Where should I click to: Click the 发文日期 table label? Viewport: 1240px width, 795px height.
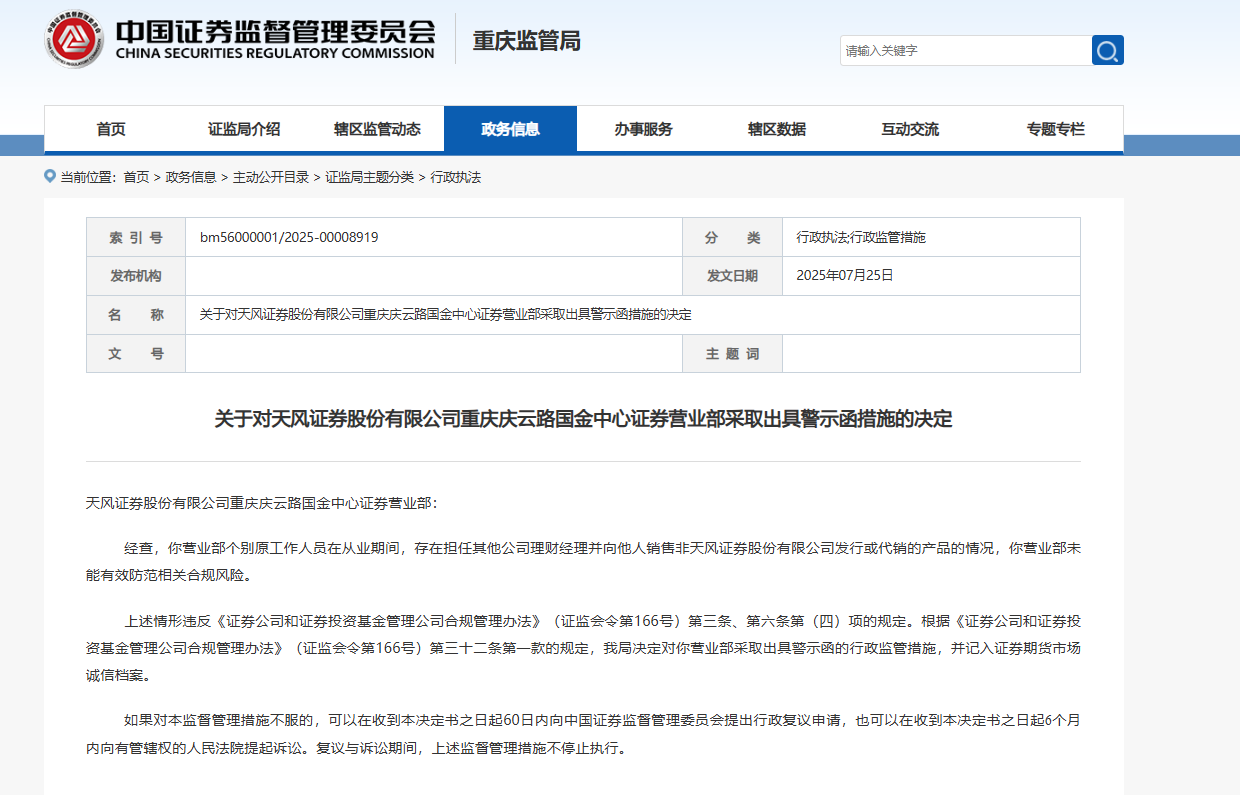732,276
